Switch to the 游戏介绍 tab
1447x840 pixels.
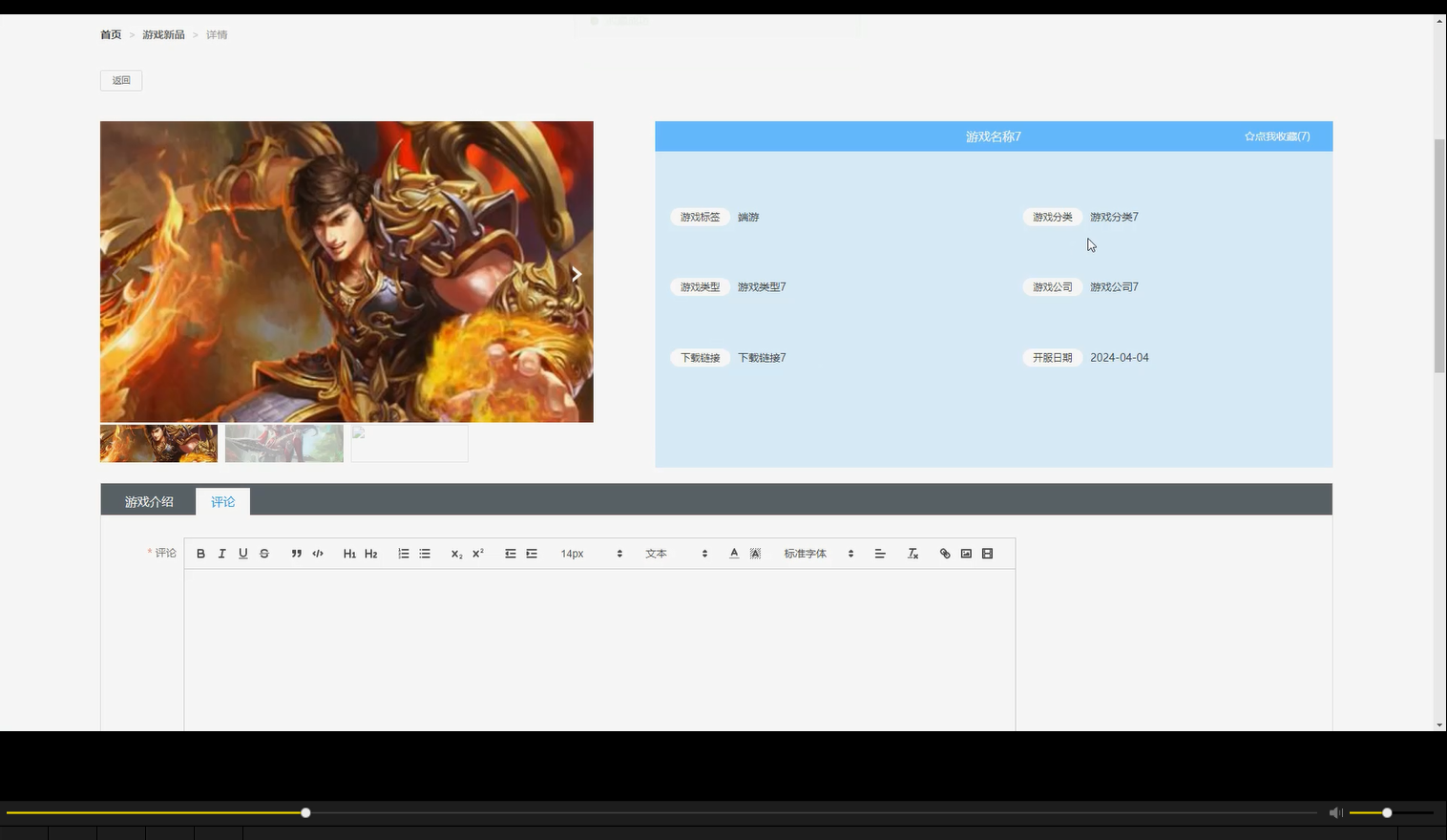coord(149,501)
